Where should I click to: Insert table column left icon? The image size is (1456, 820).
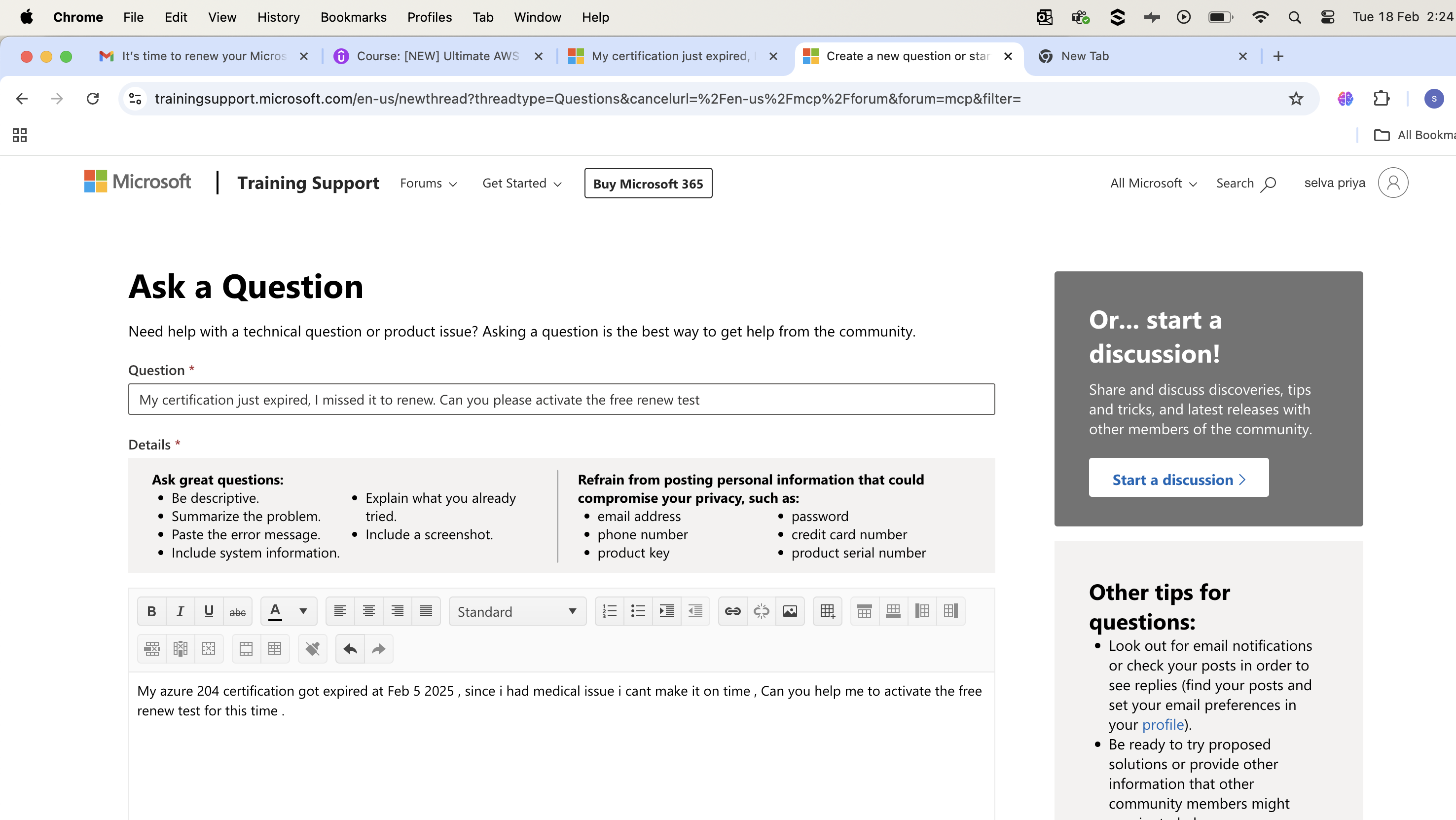922,611
